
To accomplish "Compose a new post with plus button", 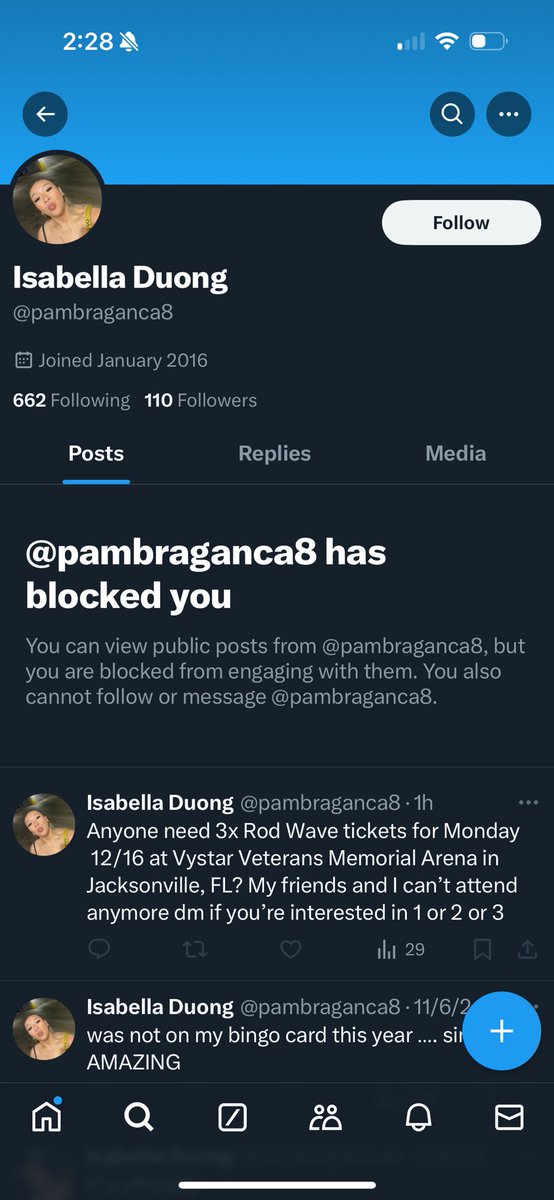I will [501, 1031].
